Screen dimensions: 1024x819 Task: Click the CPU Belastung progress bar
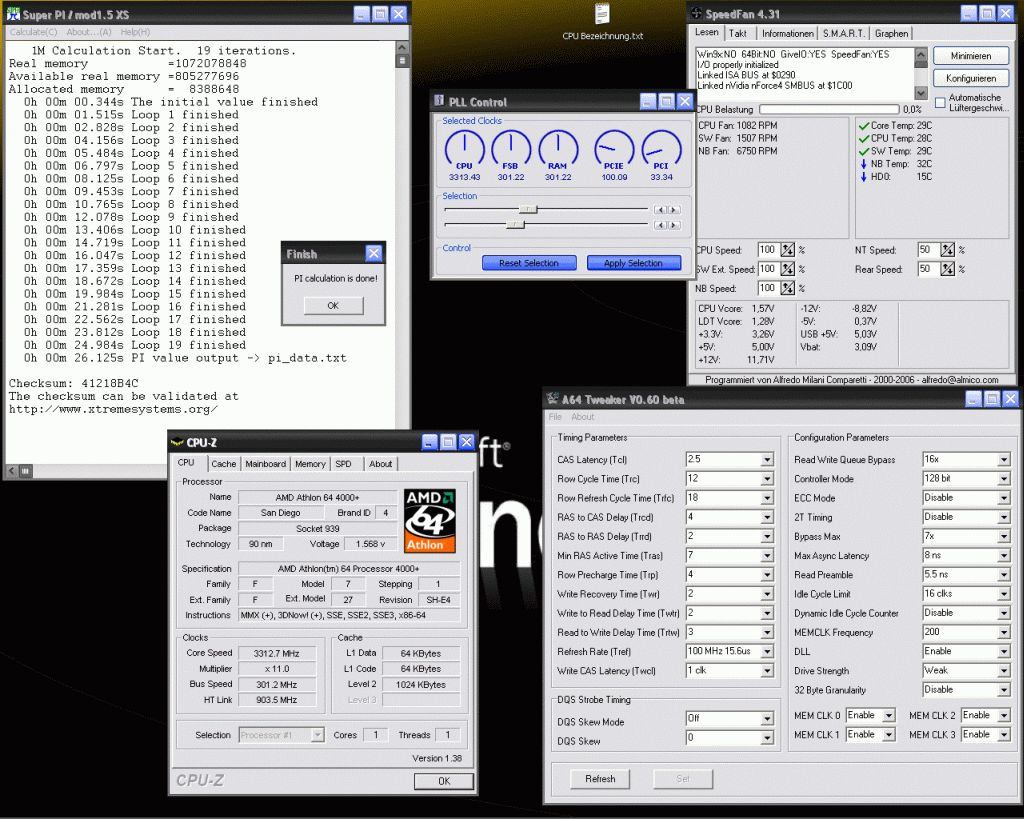tap(829, 110)
